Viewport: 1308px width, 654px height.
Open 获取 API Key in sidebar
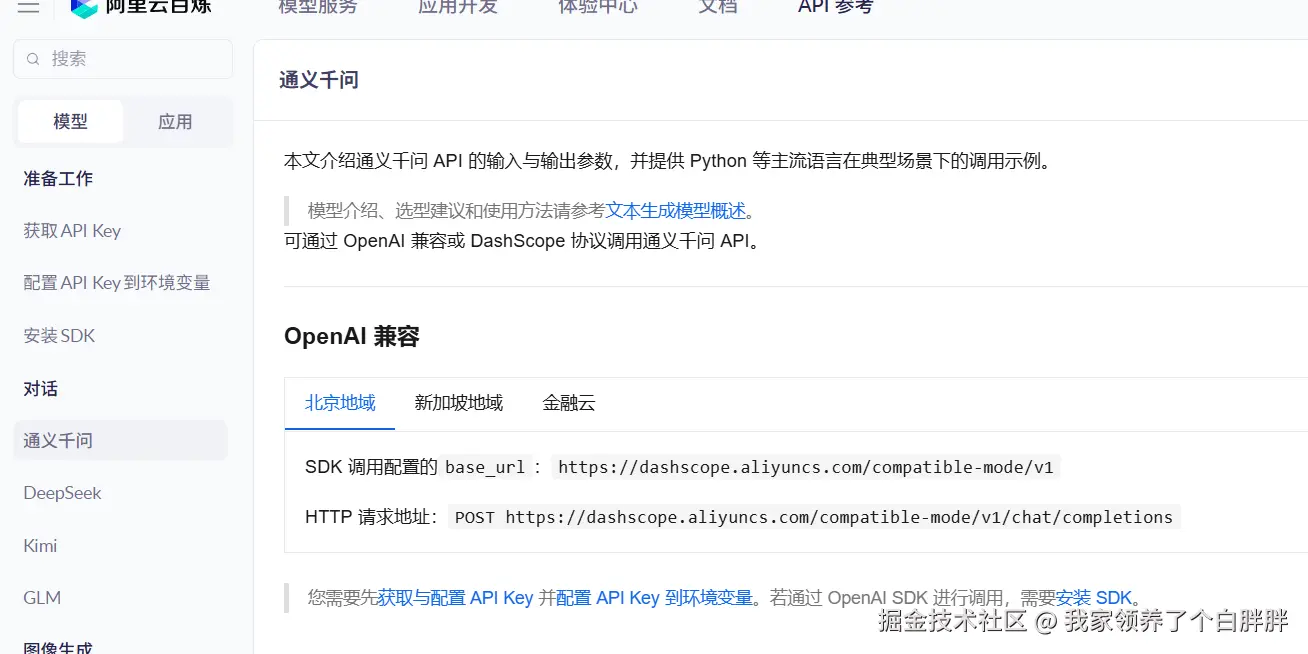click(72, 231)
